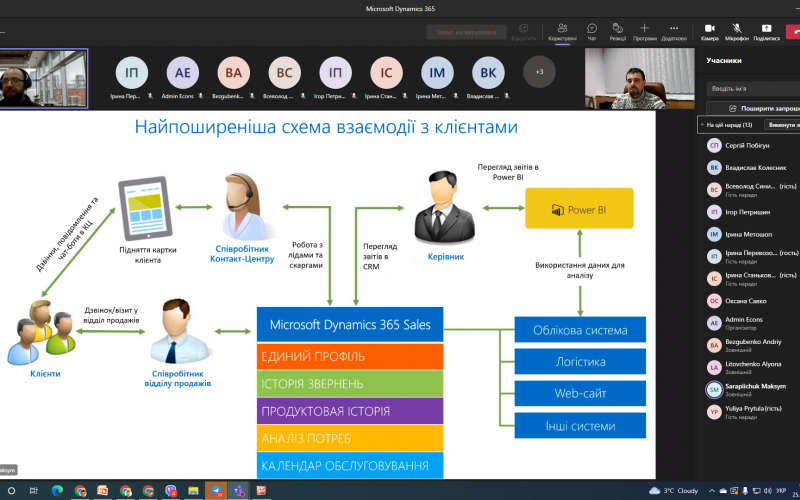Click the ЕДИНИЙ ПРОФІЛЬ orange bar
Screen dimensions: 800x500
pos(350,357)
